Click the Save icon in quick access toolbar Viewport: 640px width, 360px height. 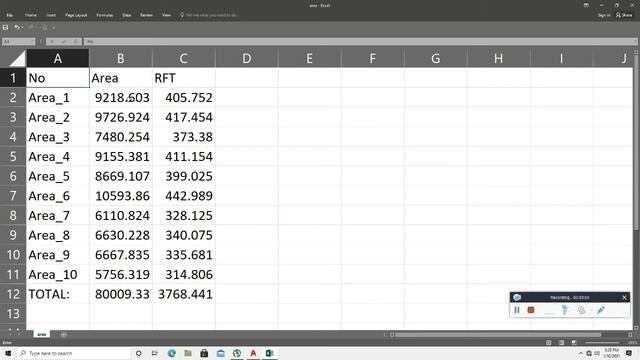(x=5, y=27)
